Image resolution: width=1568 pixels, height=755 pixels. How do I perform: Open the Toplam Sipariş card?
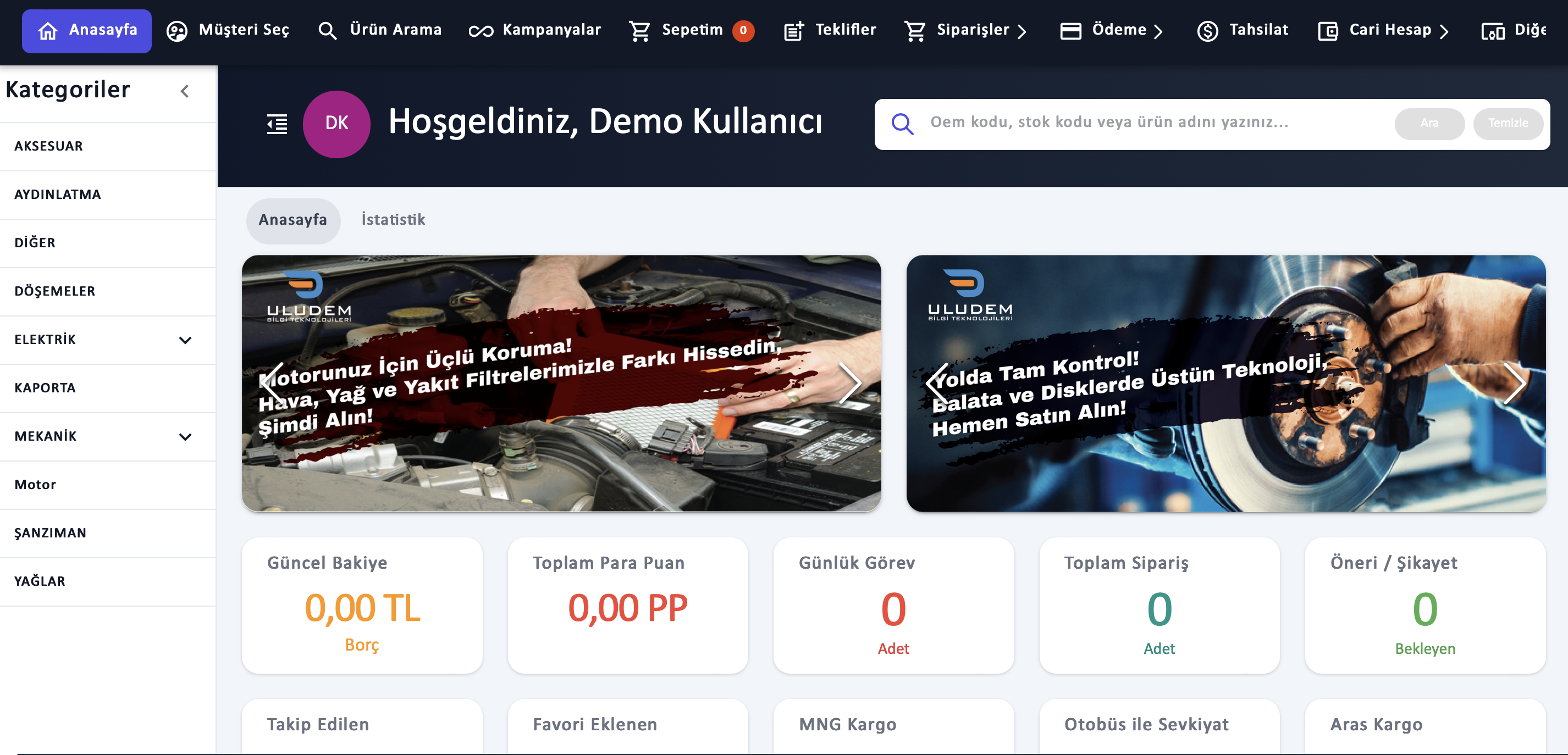[x=1159, y=606]
